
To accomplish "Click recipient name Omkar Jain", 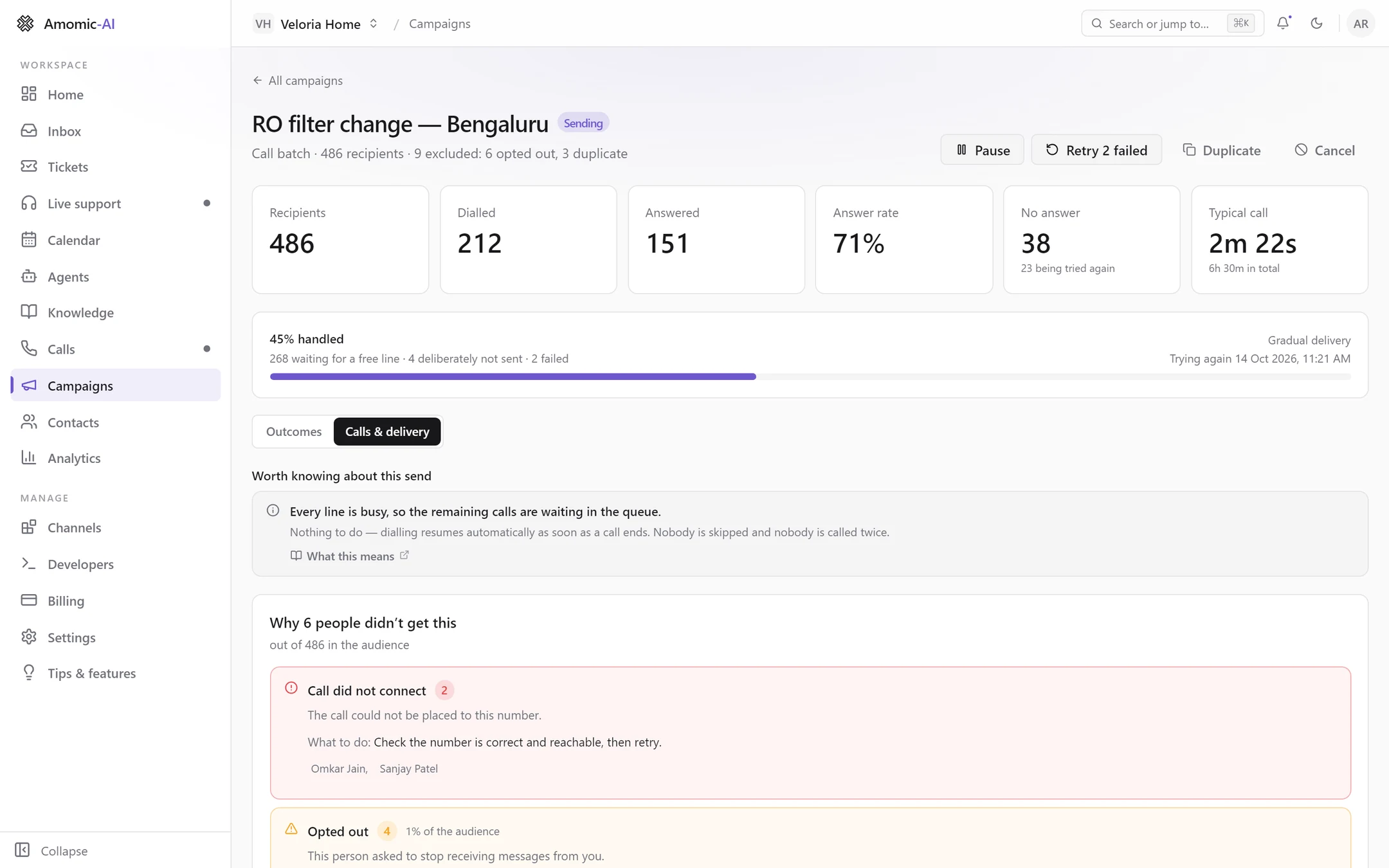I will click(340, 768).
